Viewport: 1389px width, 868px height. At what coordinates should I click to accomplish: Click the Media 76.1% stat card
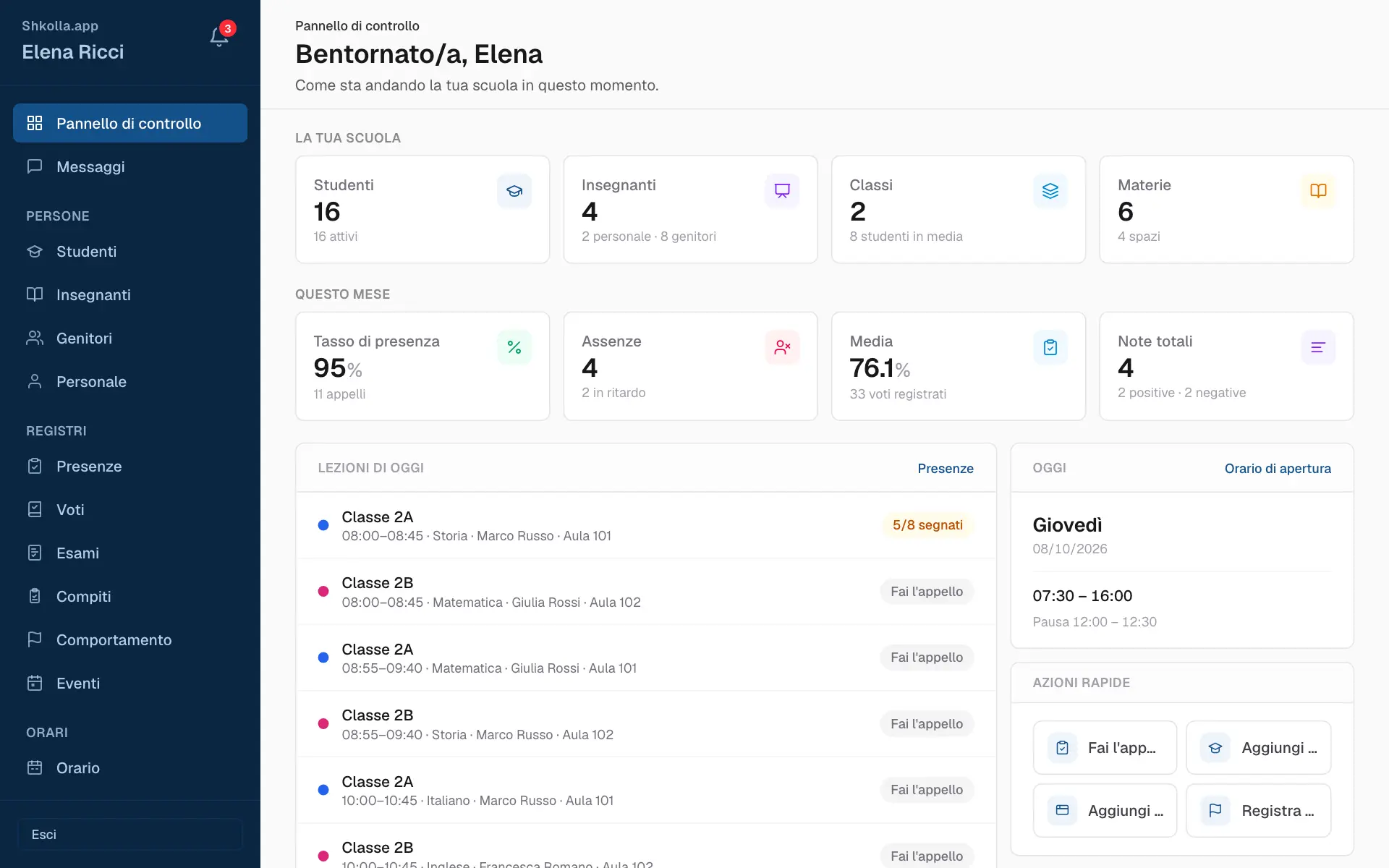pos(959,366)
